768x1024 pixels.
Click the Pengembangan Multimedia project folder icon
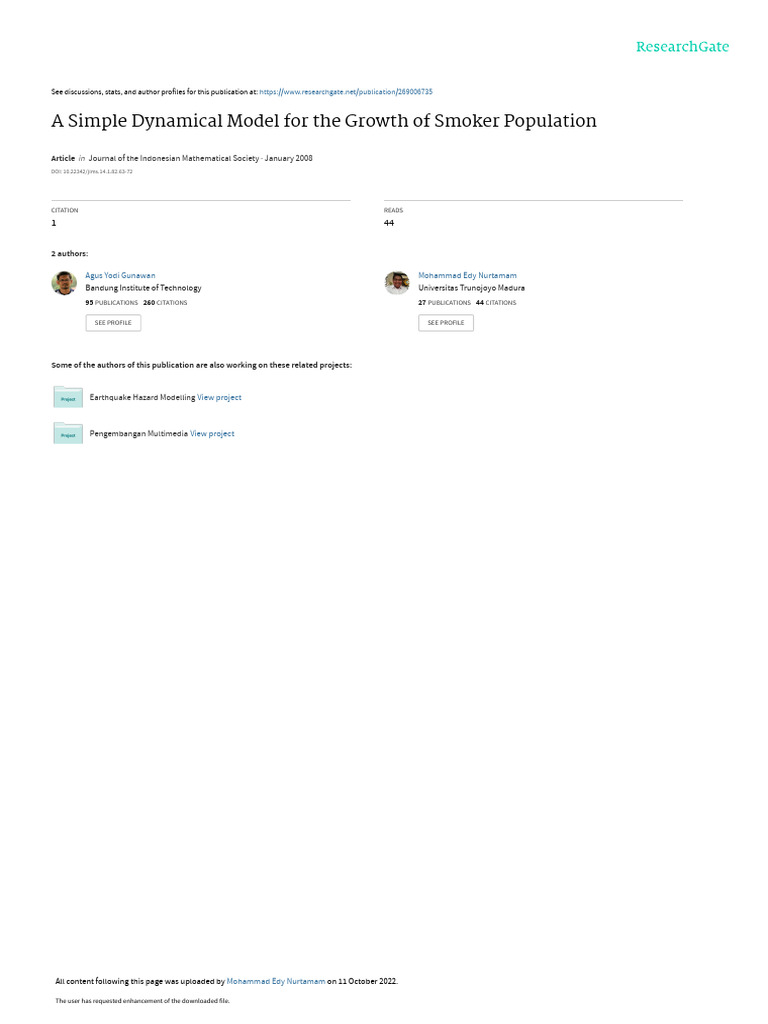tap(68, 433)
